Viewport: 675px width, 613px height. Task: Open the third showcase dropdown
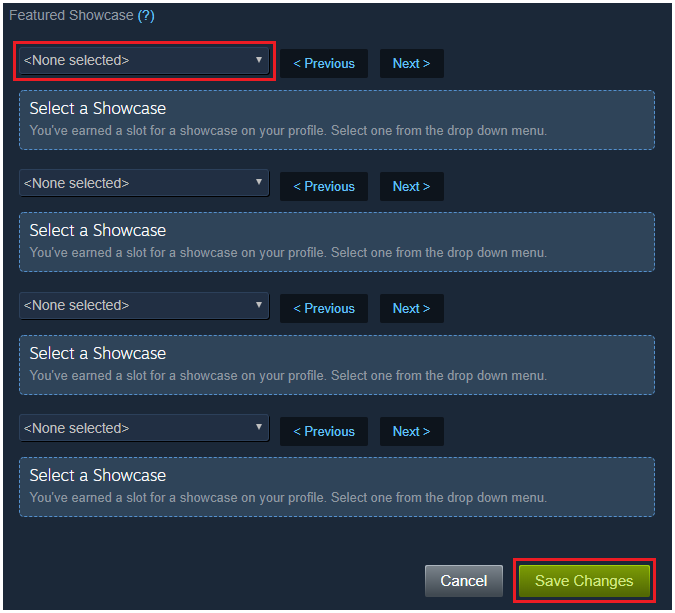tap(144, 306)
